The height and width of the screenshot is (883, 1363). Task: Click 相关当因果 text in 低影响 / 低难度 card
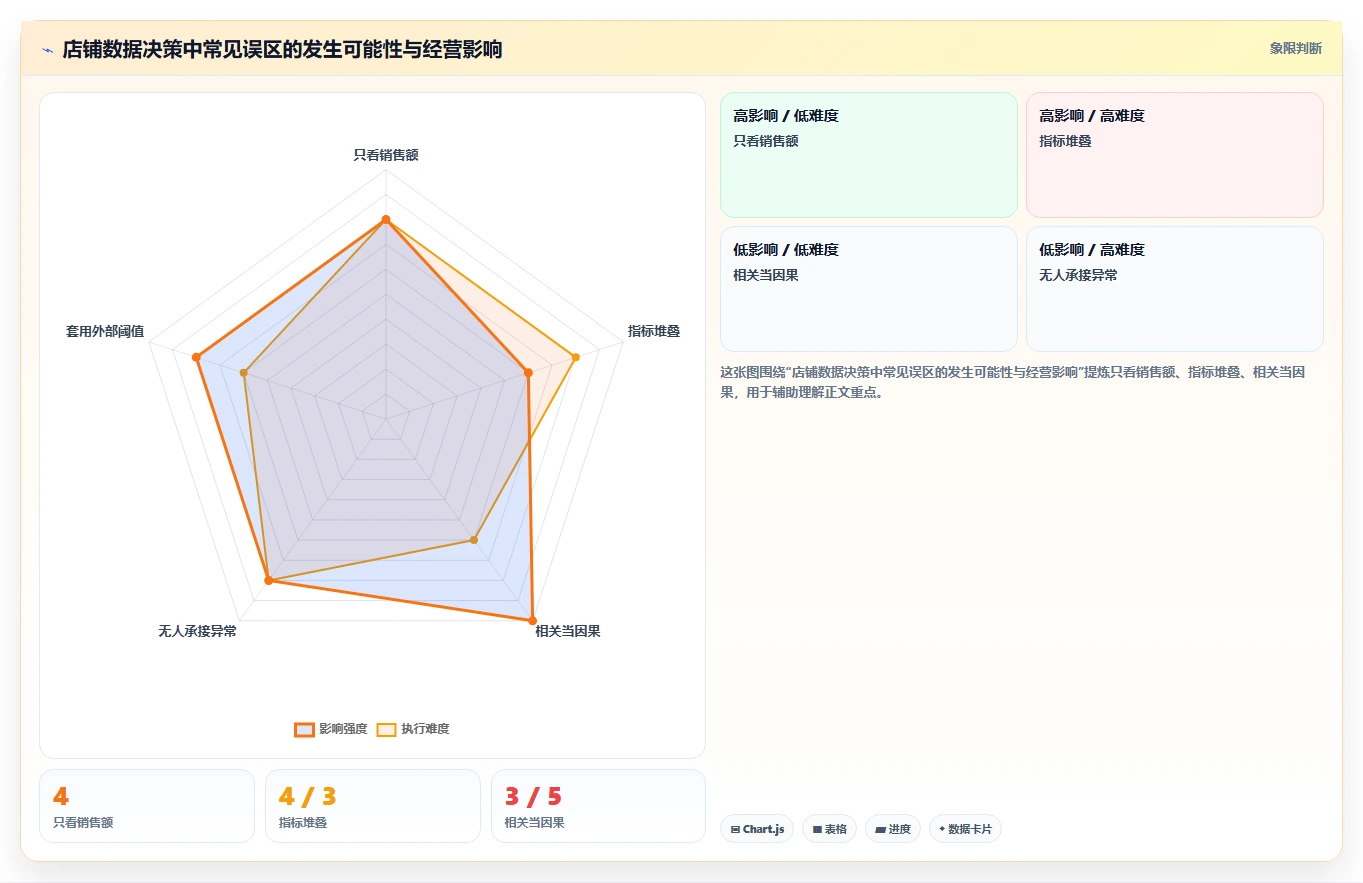[x=766, y=275]
